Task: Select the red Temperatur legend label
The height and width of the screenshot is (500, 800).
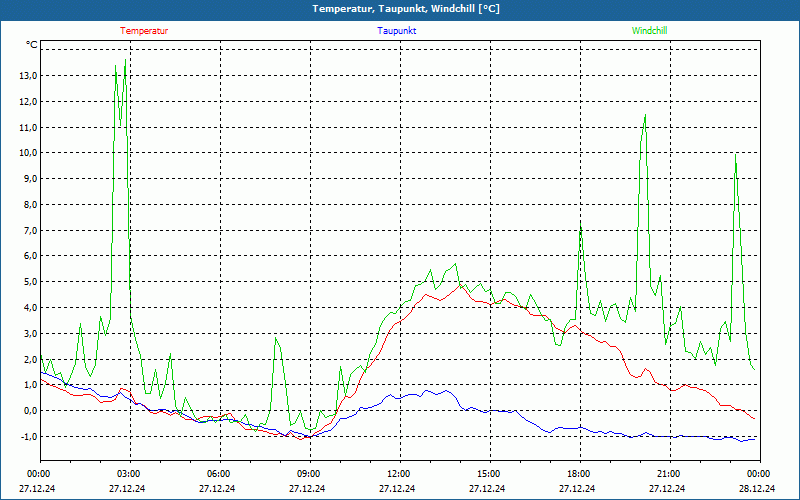Action: pos(144,31)
